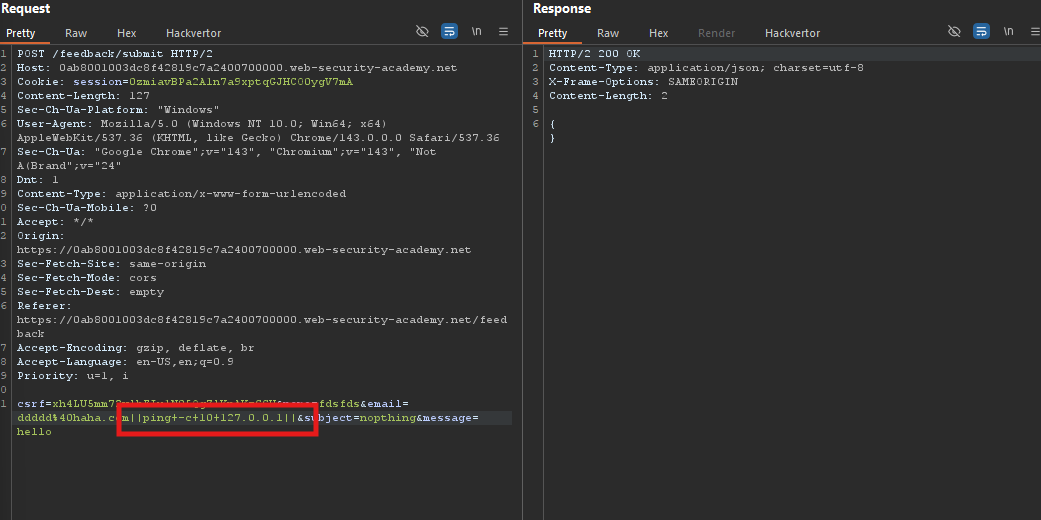Screen dimensions: 1041x520
Task: Open Request panel hamburger options menu
Action: 503,31
